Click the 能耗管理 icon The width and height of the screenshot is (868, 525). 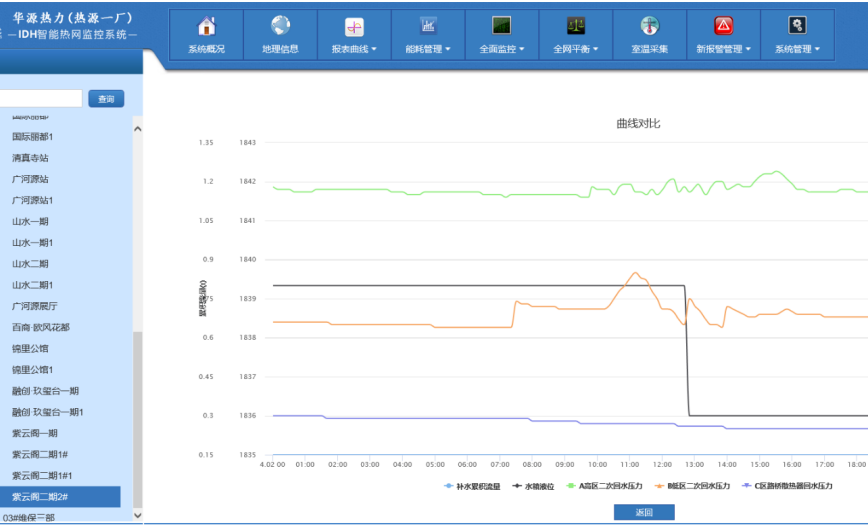(428, 27)
